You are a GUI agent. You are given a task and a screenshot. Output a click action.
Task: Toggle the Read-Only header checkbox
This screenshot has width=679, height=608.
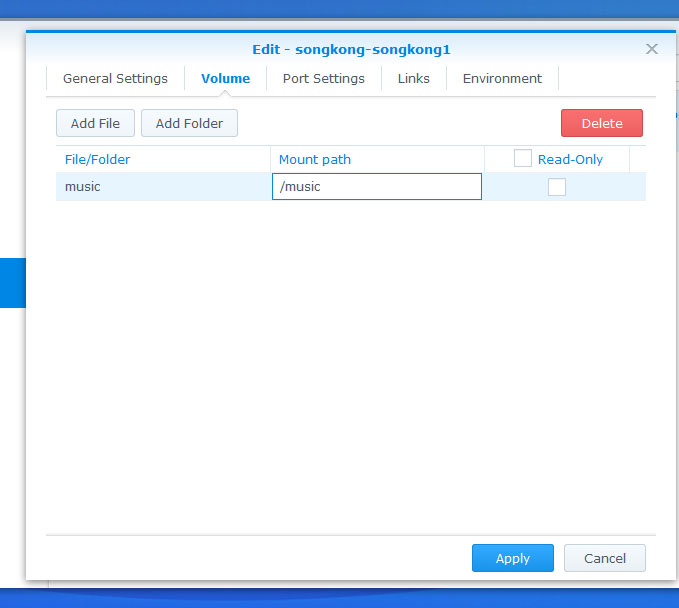click(523, 158)
